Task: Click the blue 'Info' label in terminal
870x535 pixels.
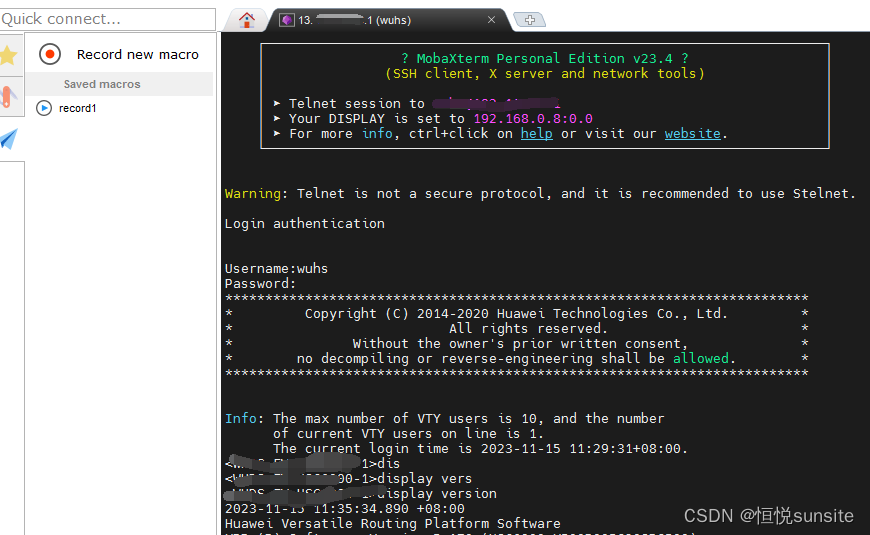Action: click(x=241, y=418)
